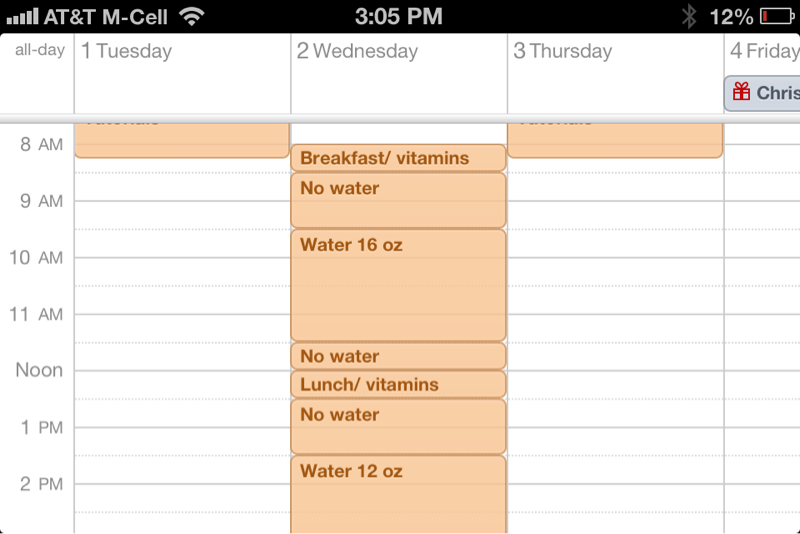Open the No water event at 1 PM
This screenshot has width=800, height=534.
click(x=398, y=426)
